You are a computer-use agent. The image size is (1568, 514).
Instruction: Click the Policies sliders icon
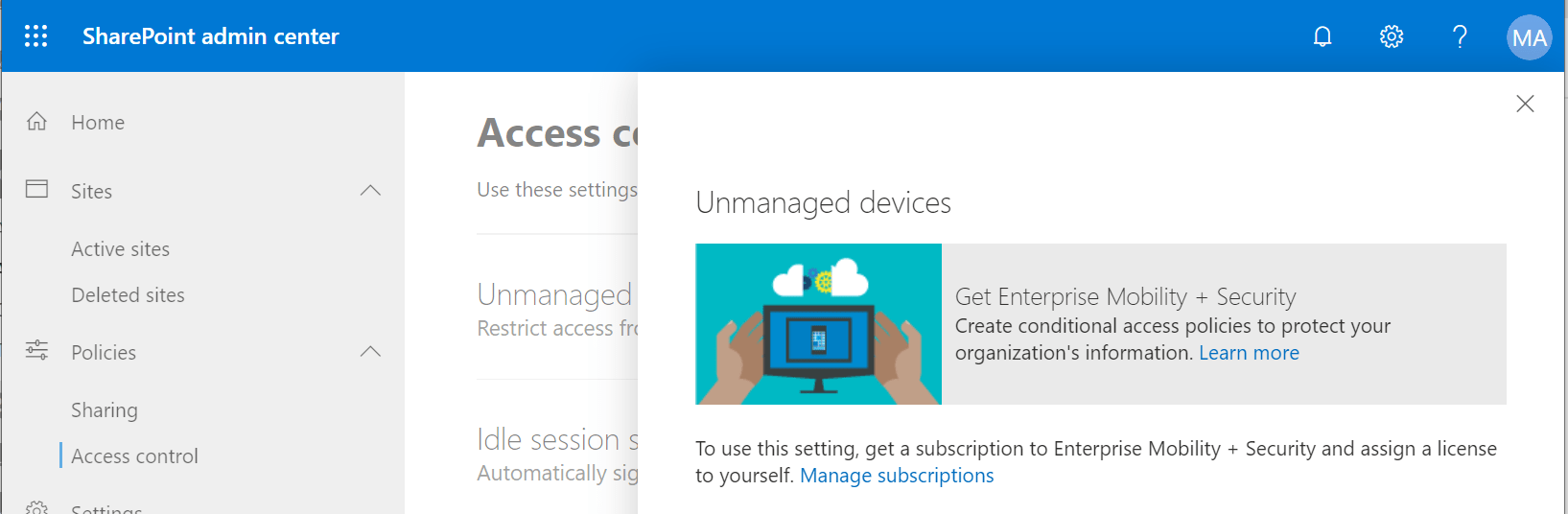pyautogui.click(x=36, y=350)
